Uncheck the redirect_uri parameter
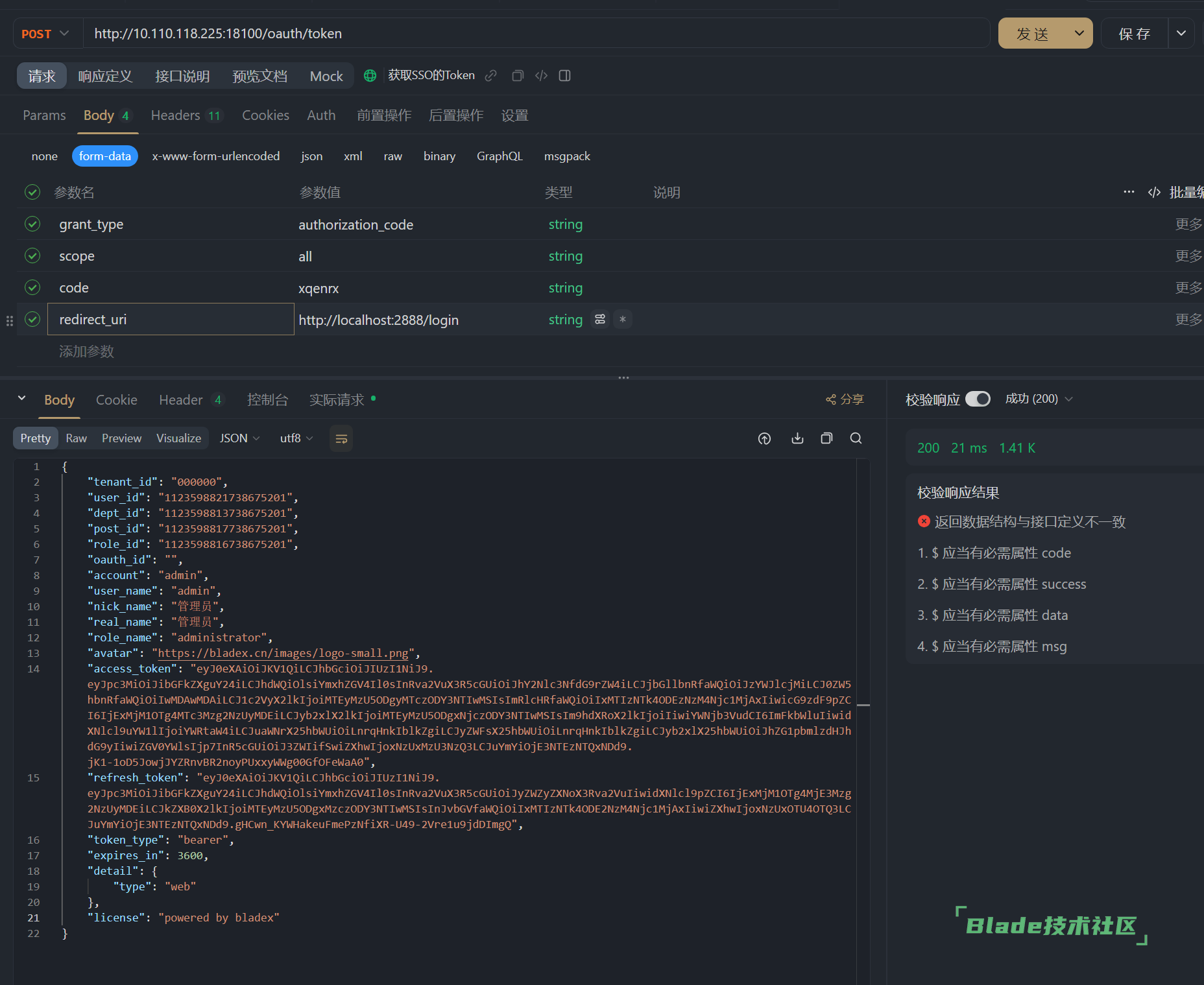This screenshot has height=985, width=1204. [x=32, y=319]
